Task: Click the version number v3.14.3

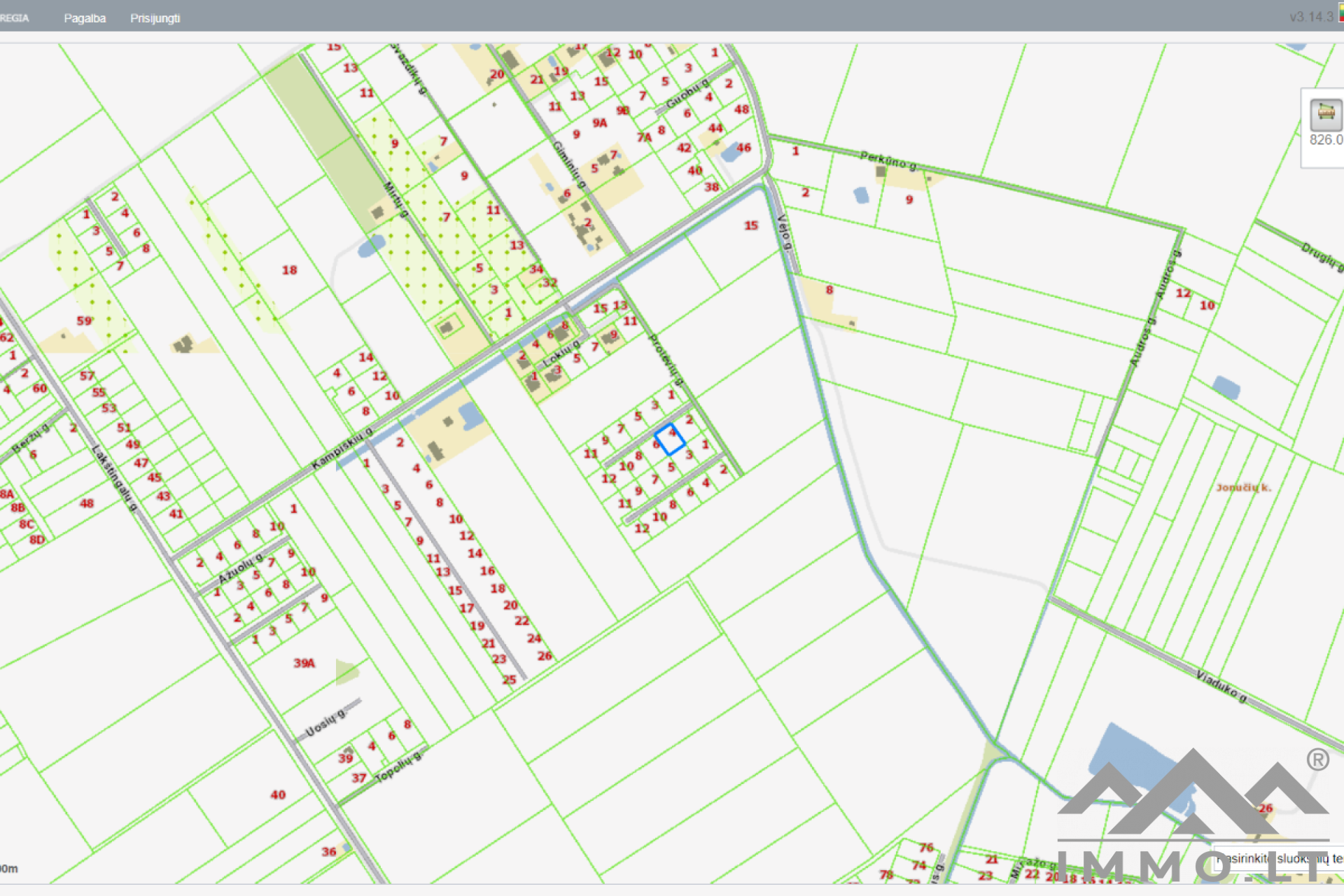Action: [1311, 17]
